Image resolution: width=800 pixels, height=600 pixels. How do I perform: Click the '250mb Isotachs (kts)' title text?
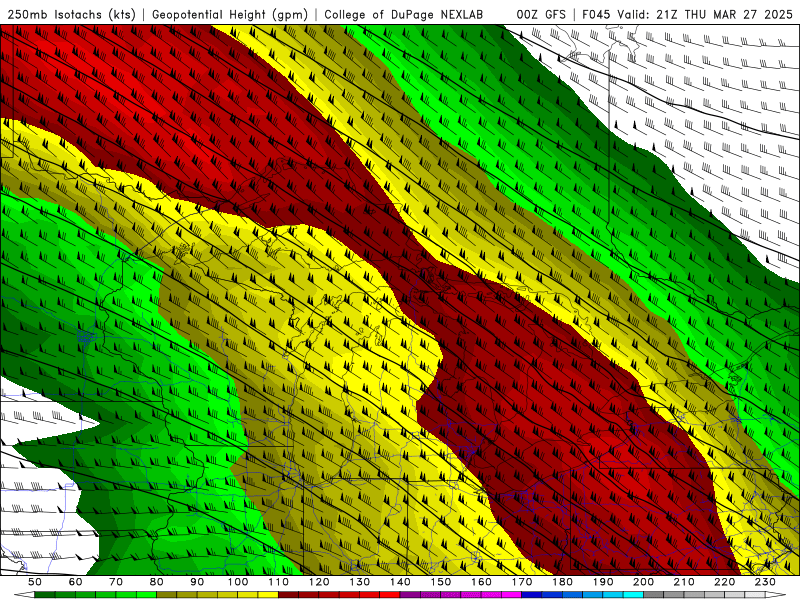click(x=71, y=15)
